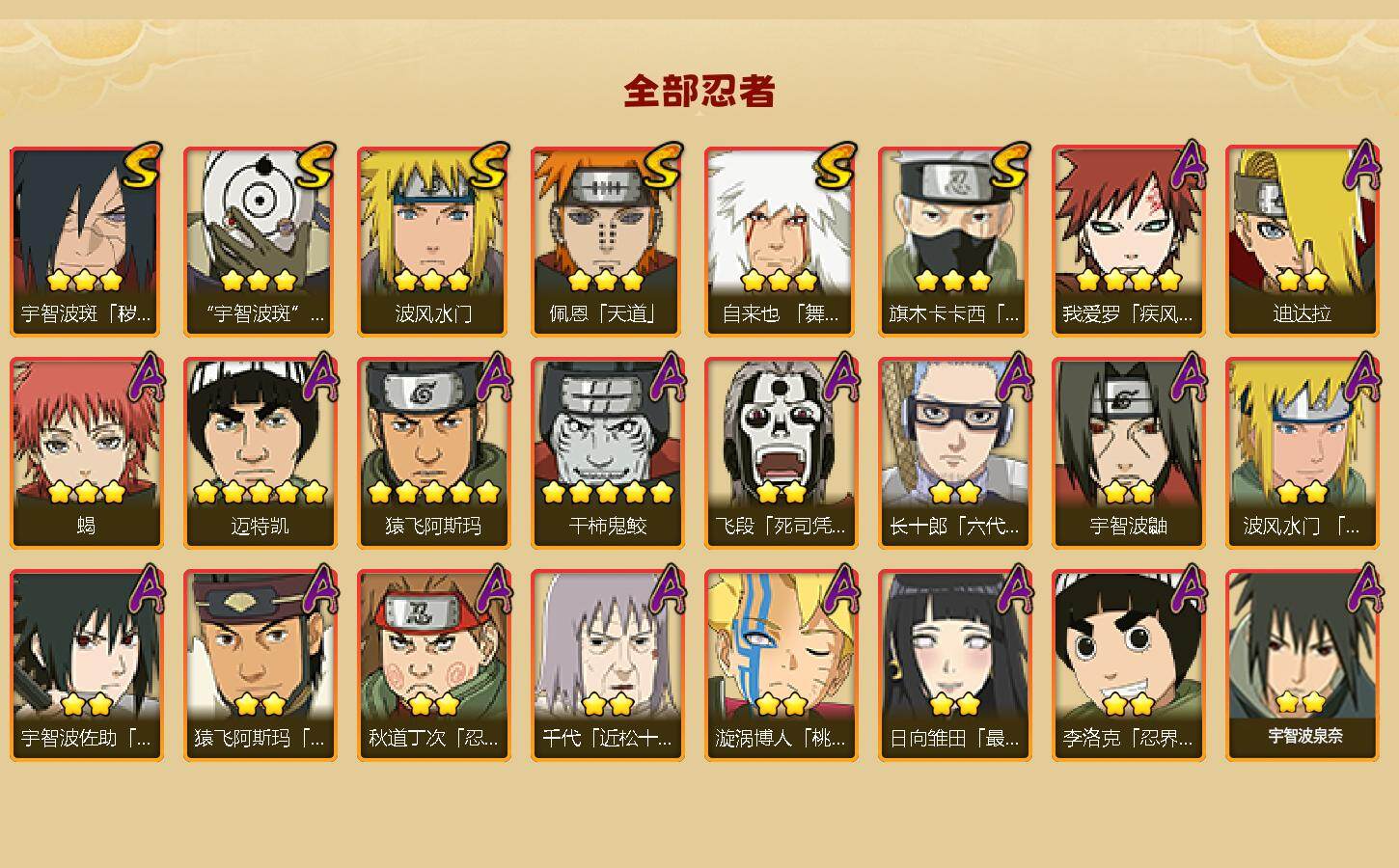Viewport: 1399px width, 868px height.
Task: Select the 漩涡博人 blonde ninja card
Action: pos(781,665)
